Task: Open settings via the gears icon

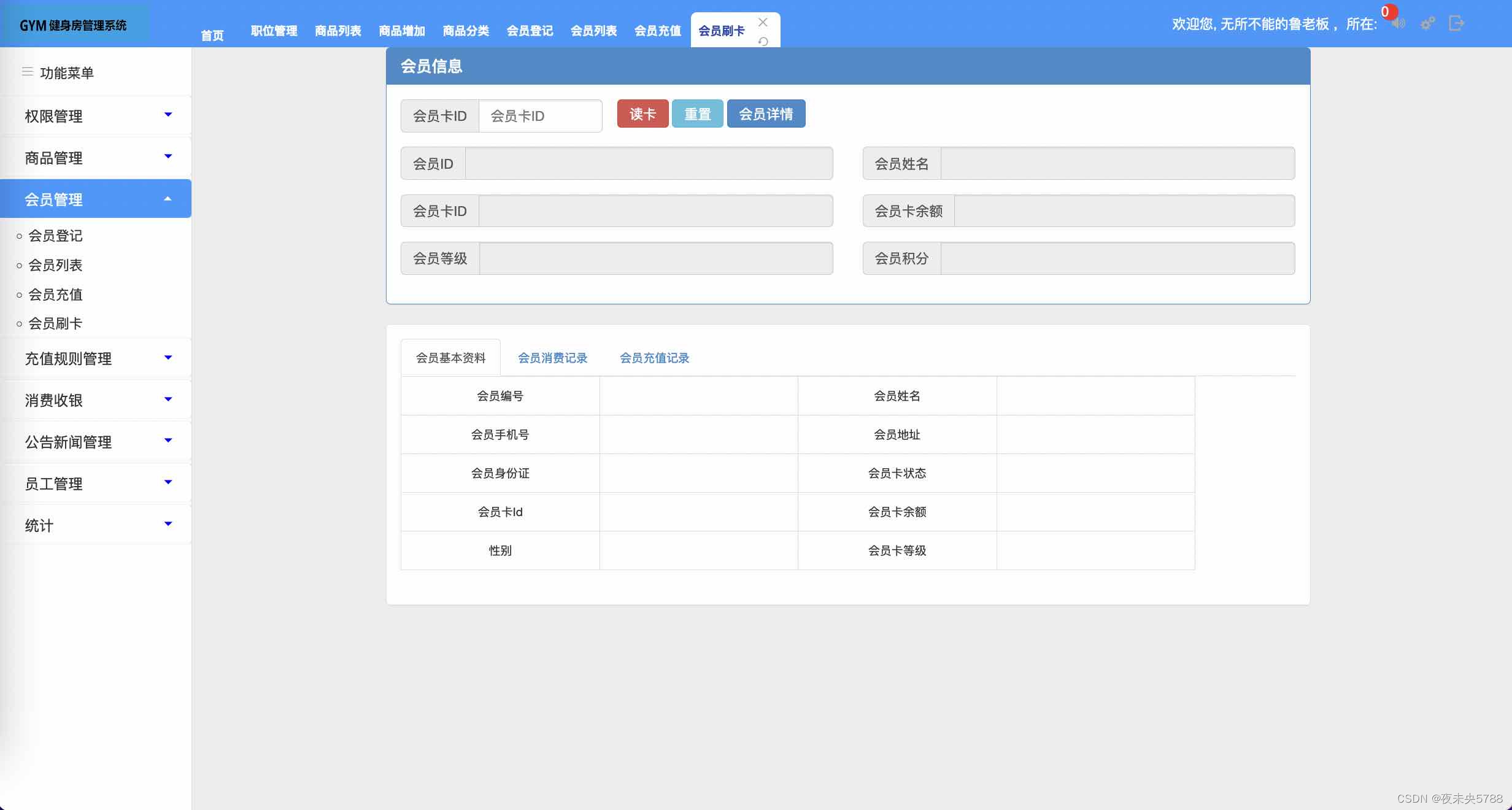Action: tap(1428, 24)
